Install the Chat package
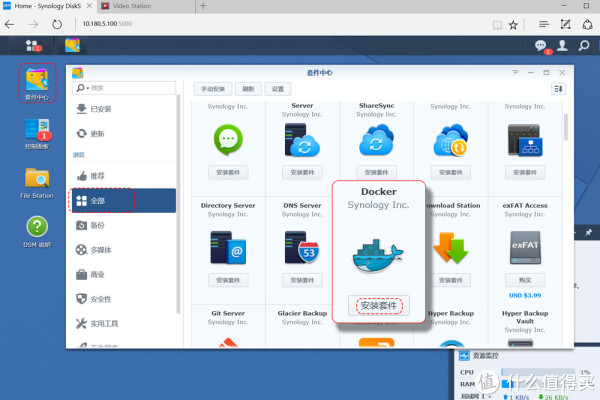This screenshot has width=600, height=400. pos(228,172)
